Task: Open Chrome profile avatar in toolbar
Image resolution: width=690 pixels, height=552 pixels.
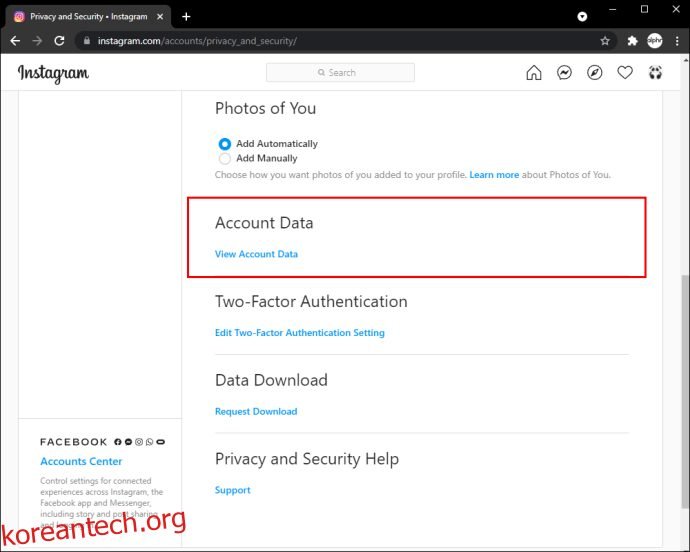Action: pyautogui.click(x=655, y=41)
